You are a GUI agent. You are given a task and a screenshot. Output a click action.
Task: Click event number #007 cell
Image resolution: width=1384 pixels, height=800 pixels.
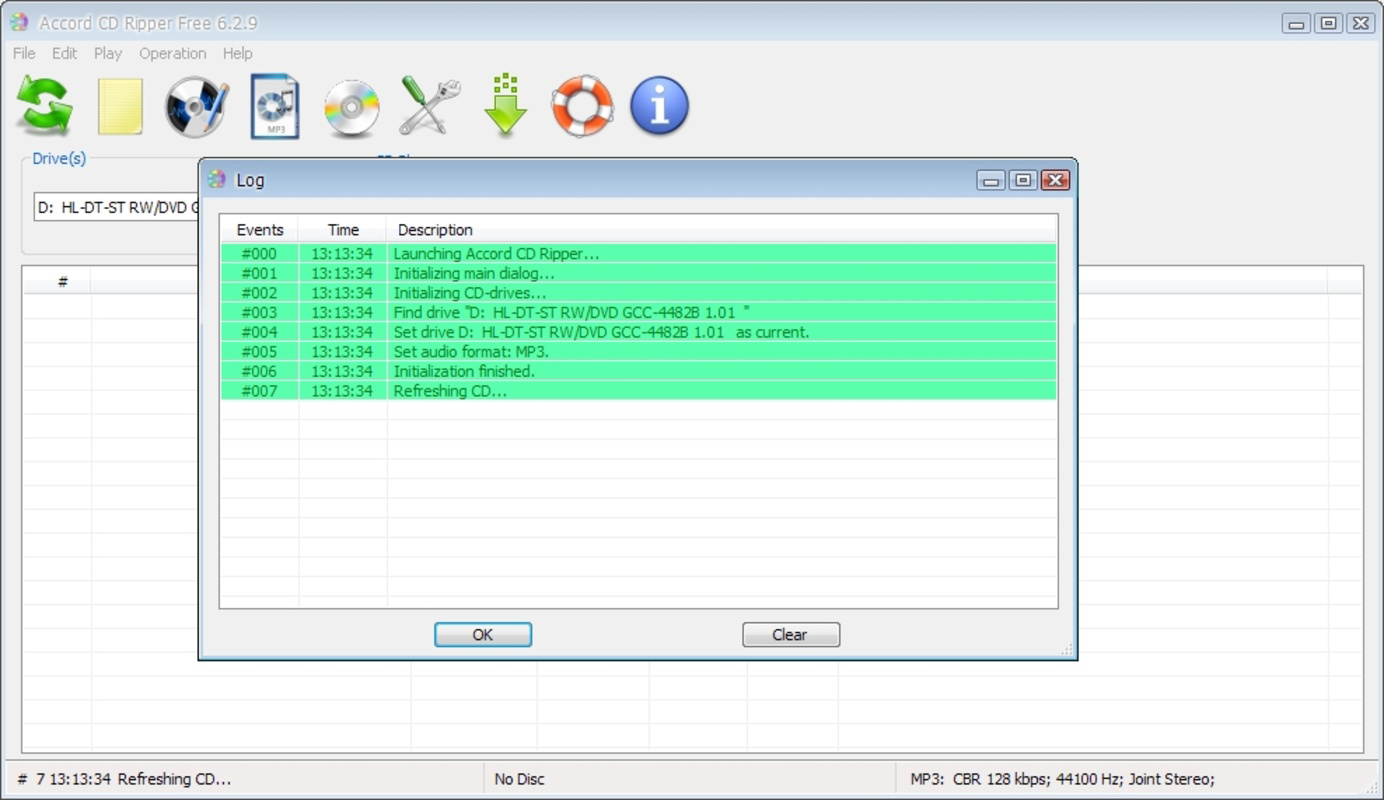(x=260, y=391)
